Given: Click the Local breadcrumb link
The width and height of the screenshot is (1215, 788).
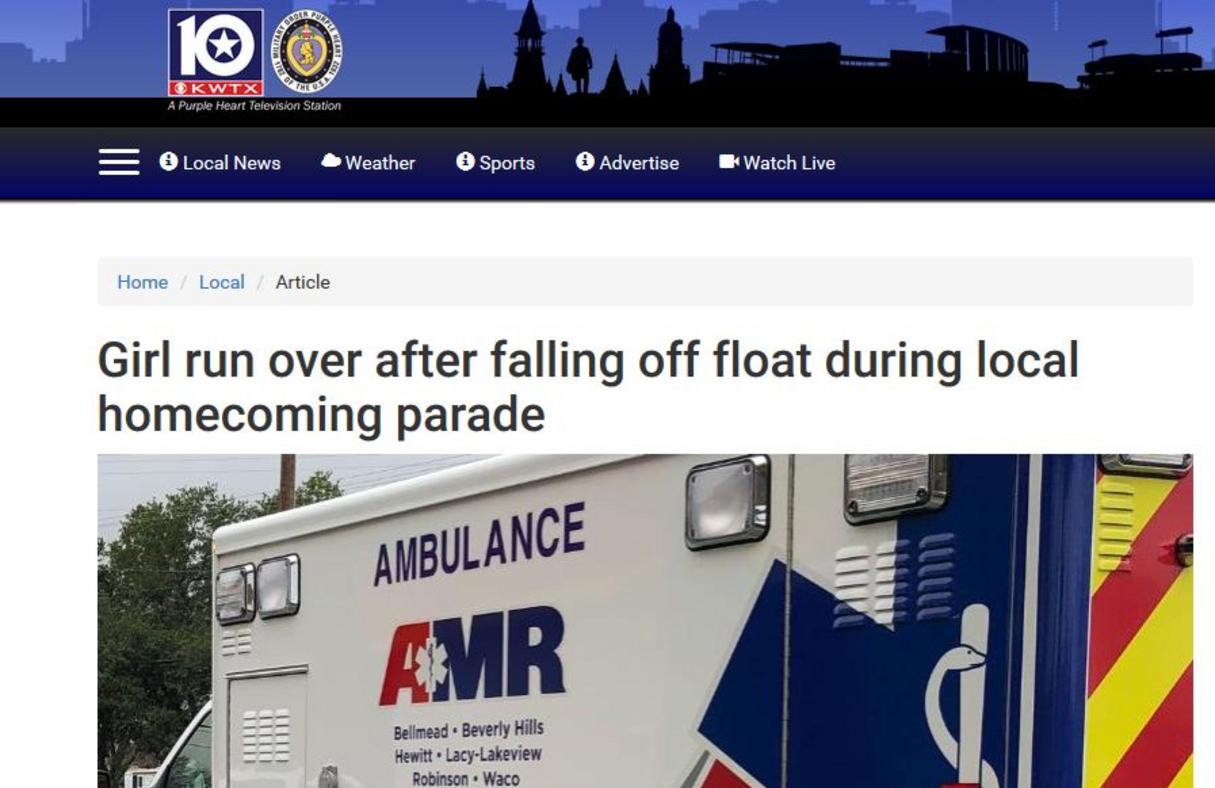Looking at the screenshot, I should [x=221, y=282].
